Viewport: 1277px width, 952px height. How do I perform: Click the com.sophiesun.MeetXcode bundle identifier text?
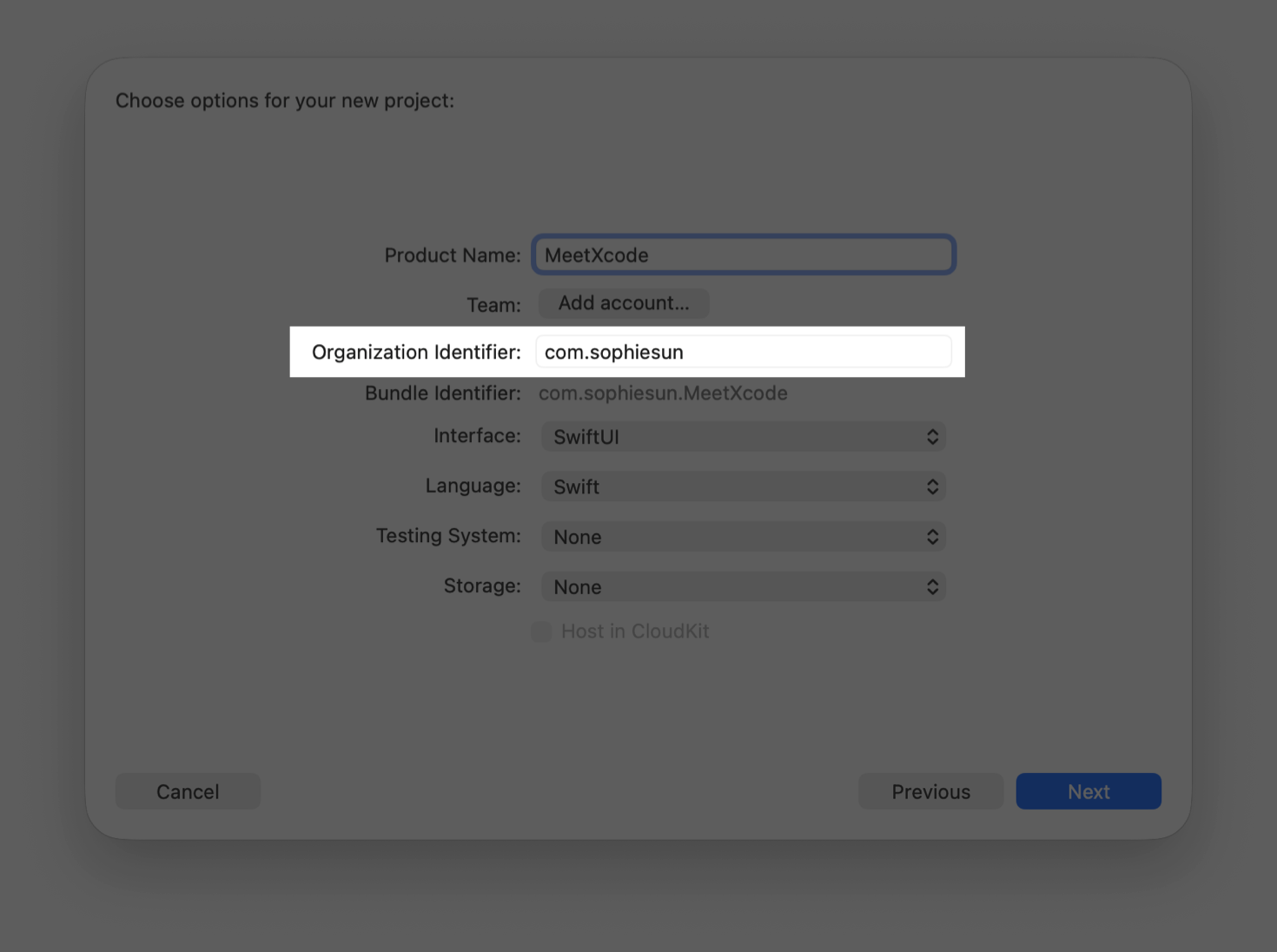(x=663, y=393)
